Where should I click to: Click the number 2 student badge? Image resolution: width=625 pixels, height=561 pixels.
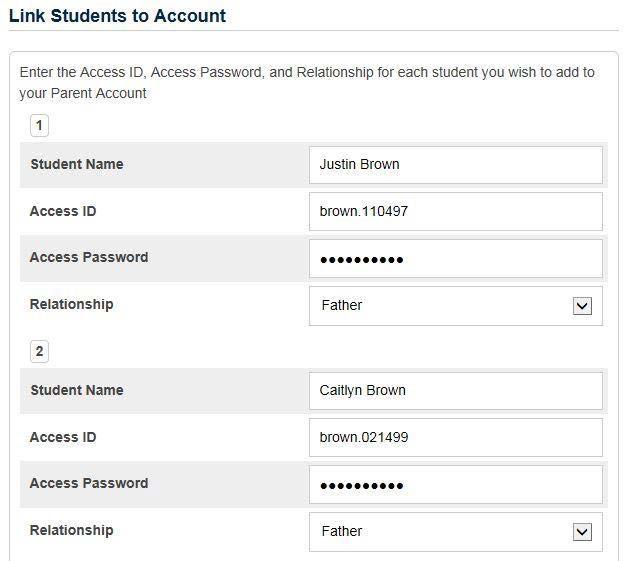pyautogui.click(x=39, y=352)
